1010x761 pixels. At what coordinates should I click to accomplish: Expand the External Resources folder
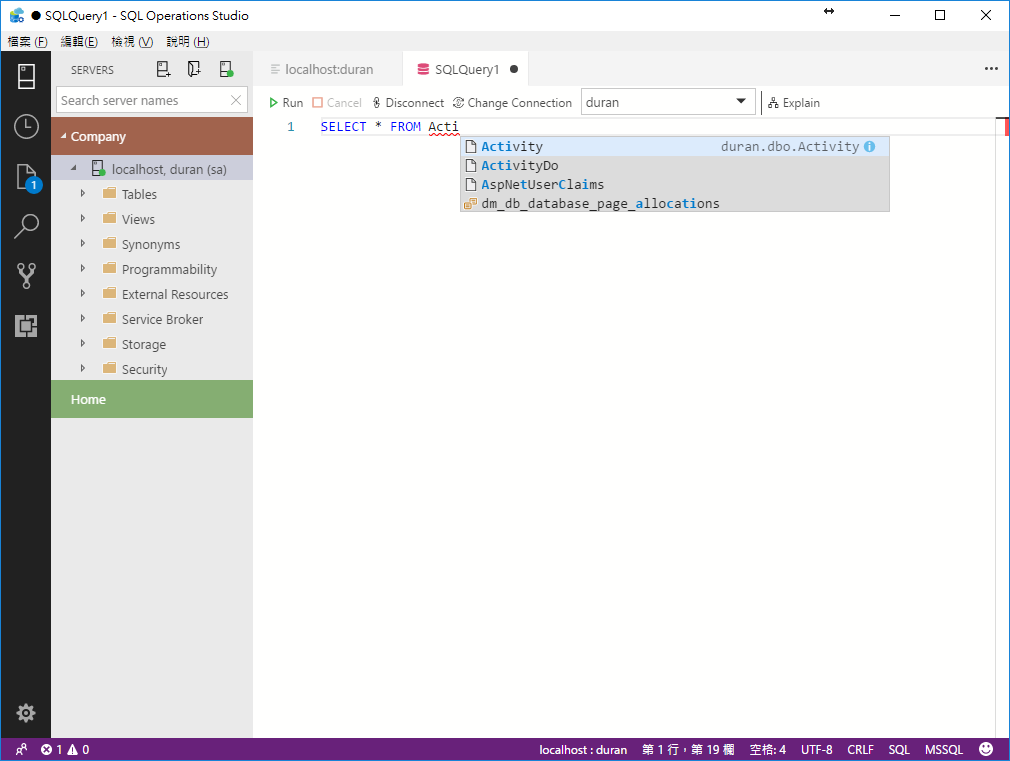[82, 293]
